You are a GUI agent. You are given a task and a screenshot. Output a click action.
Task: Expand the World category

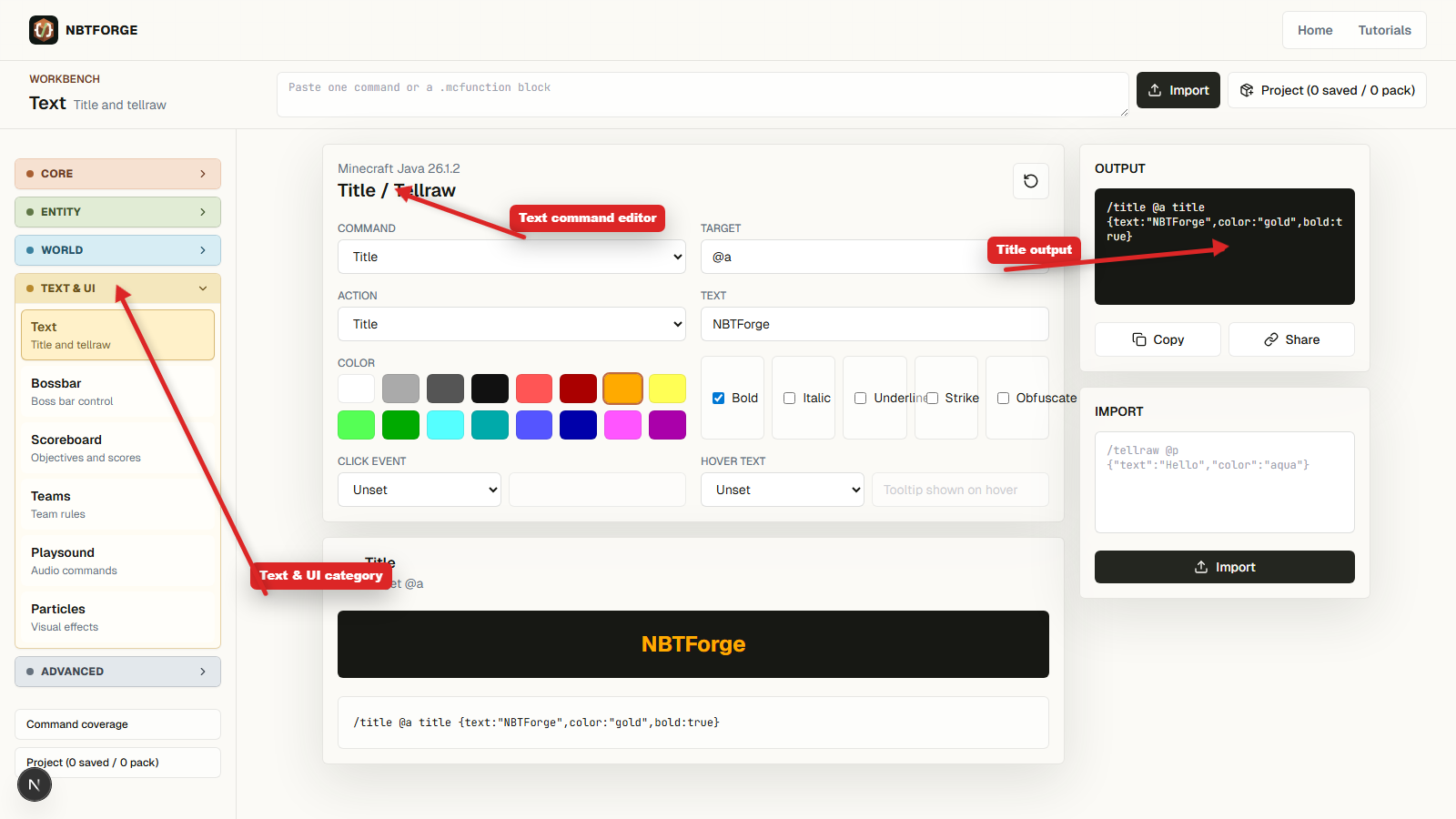117,250
